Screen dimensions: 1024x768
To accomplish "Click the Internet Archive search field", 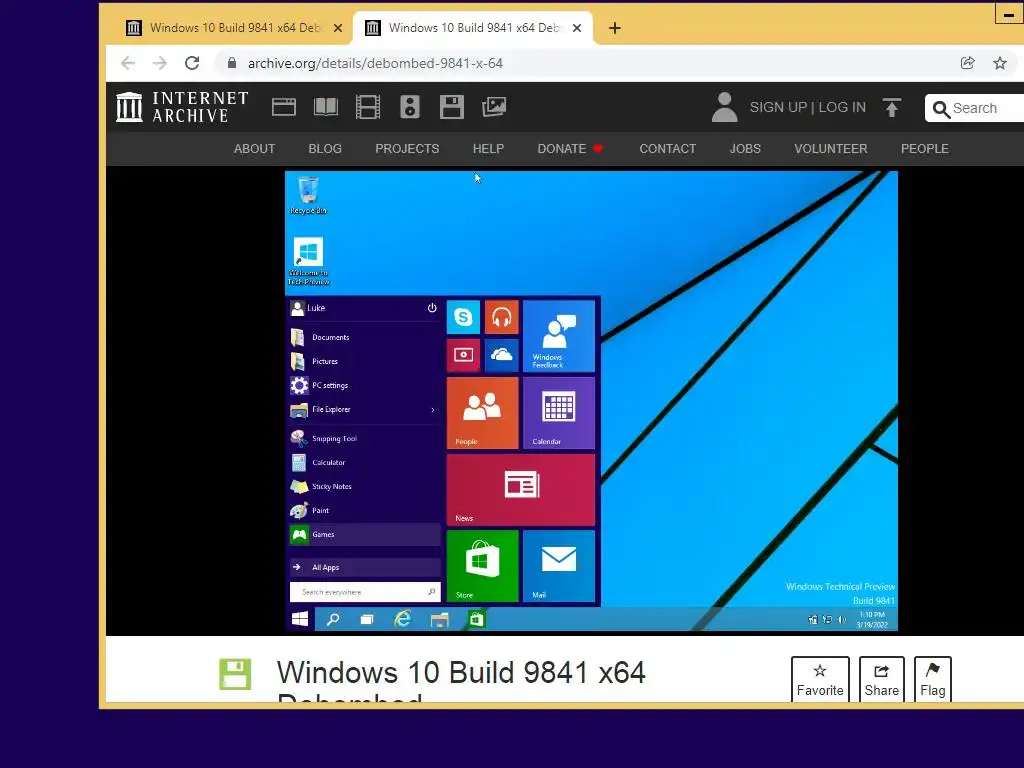I will pos(974,108).
